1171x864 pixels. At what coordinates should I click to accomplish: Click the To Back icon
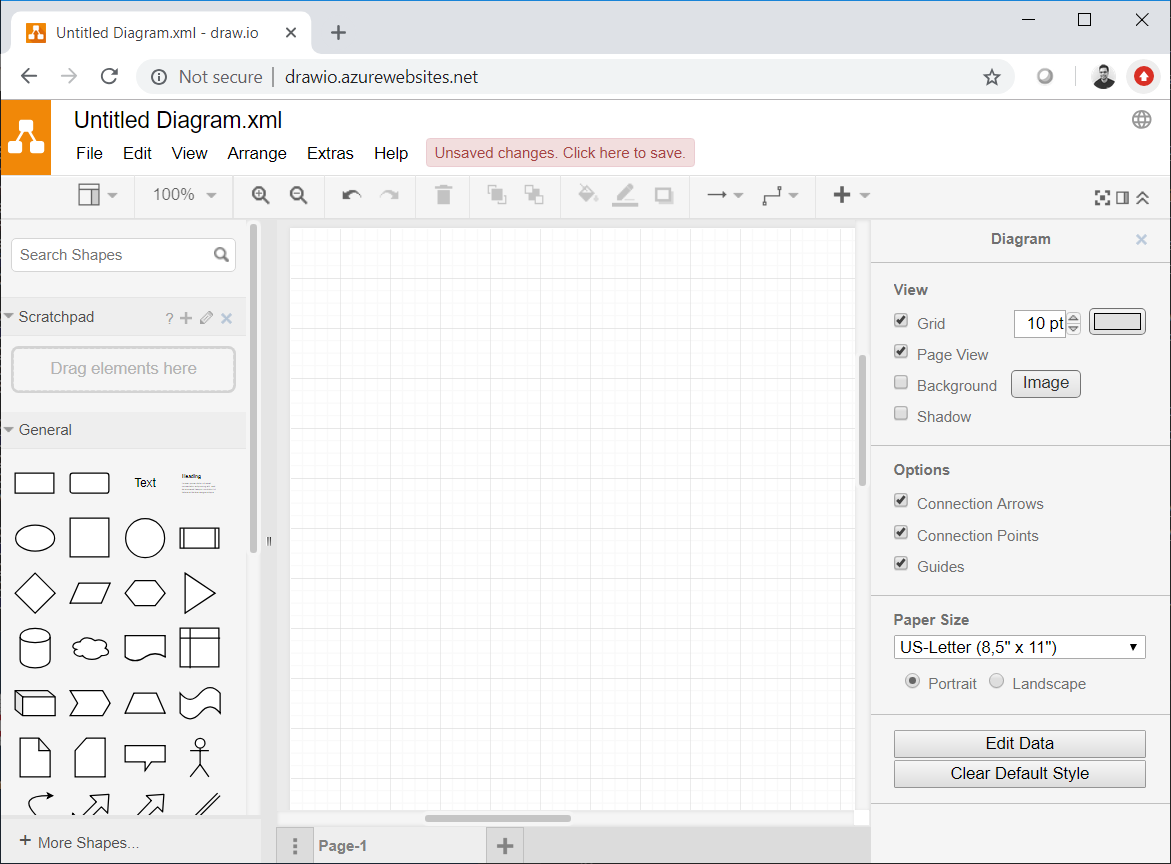tap(534, 195)
